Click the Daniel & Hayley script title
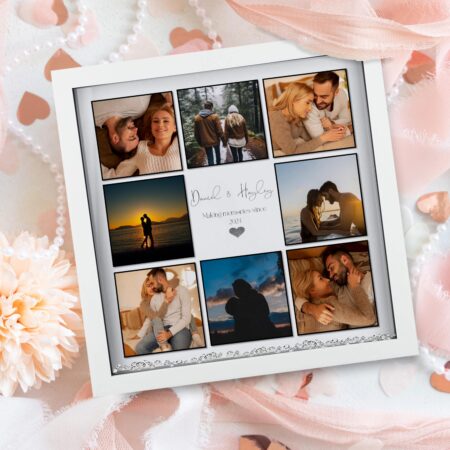The height and width of the screenshot is (450, 450). [232, 193]
